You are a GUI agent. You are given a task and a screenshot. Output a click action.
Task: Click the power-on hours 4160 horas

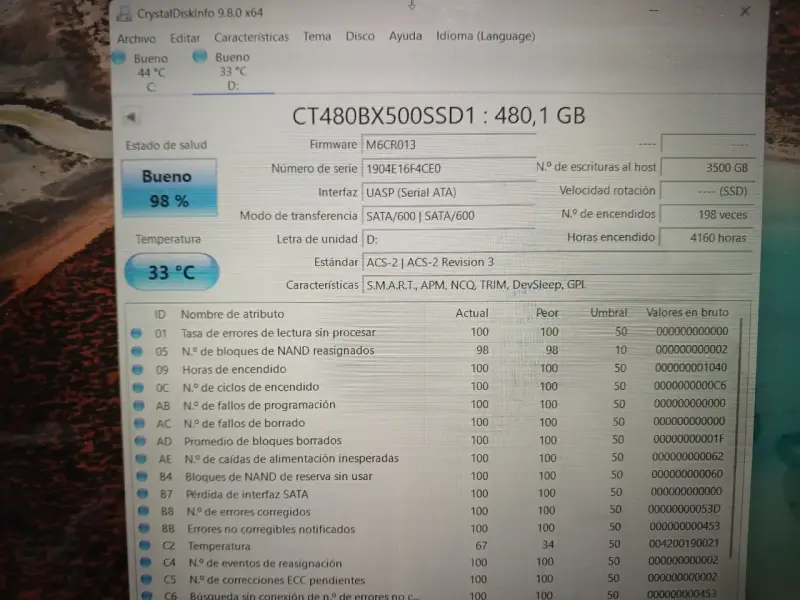point(707,238)
